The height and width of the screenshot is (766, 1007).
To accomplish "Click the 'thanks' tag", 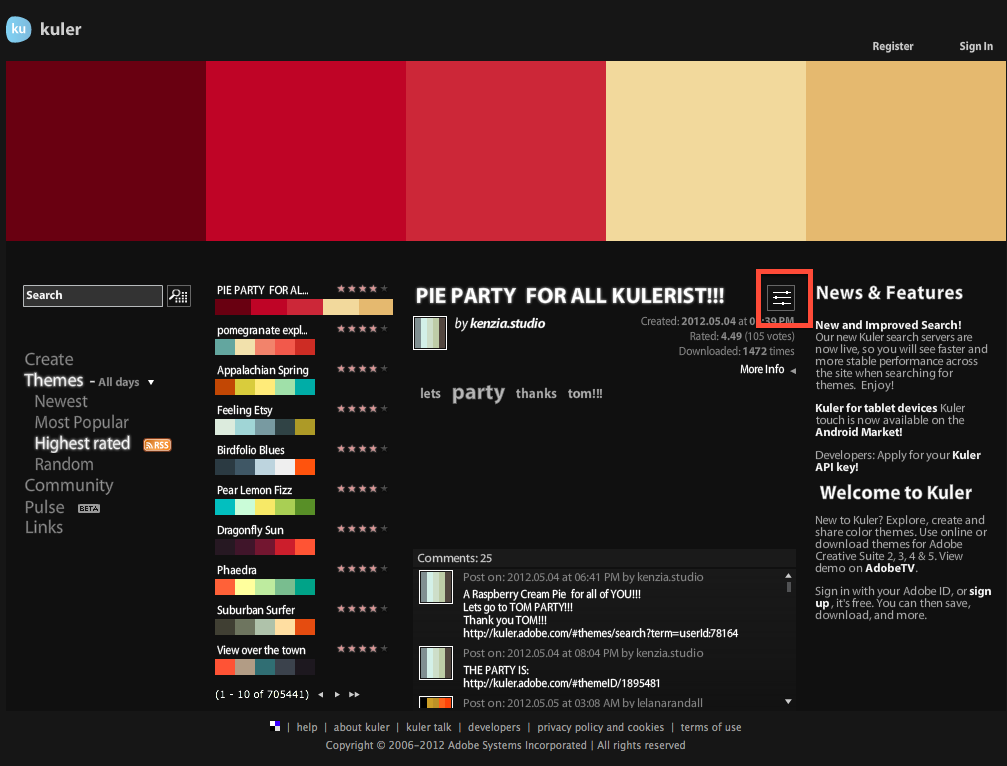I will (x=536, y=394).
